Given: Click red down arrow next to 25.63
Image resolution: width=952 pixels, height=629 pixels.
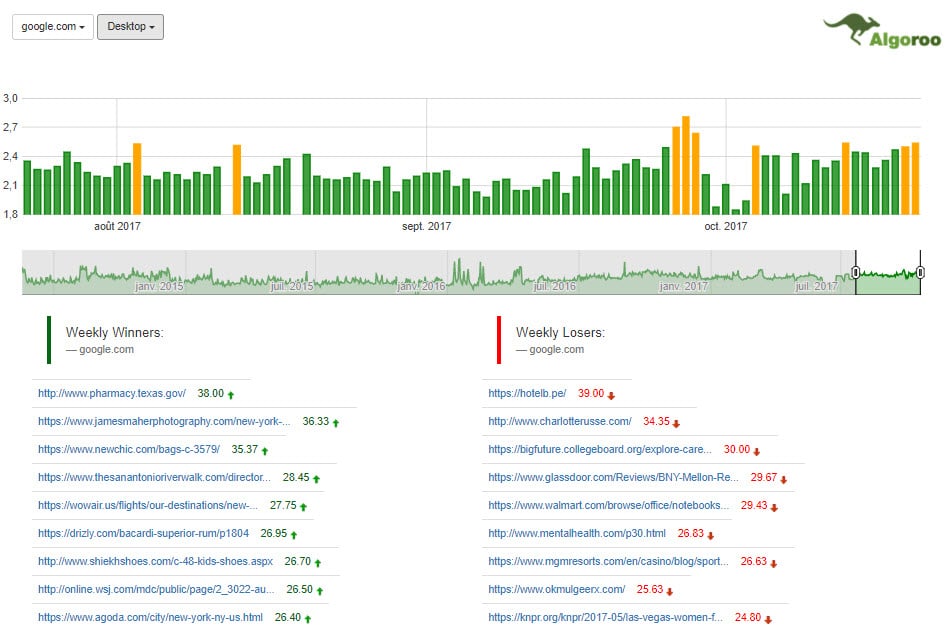Looking at the screenshot, I should point(670,591).
